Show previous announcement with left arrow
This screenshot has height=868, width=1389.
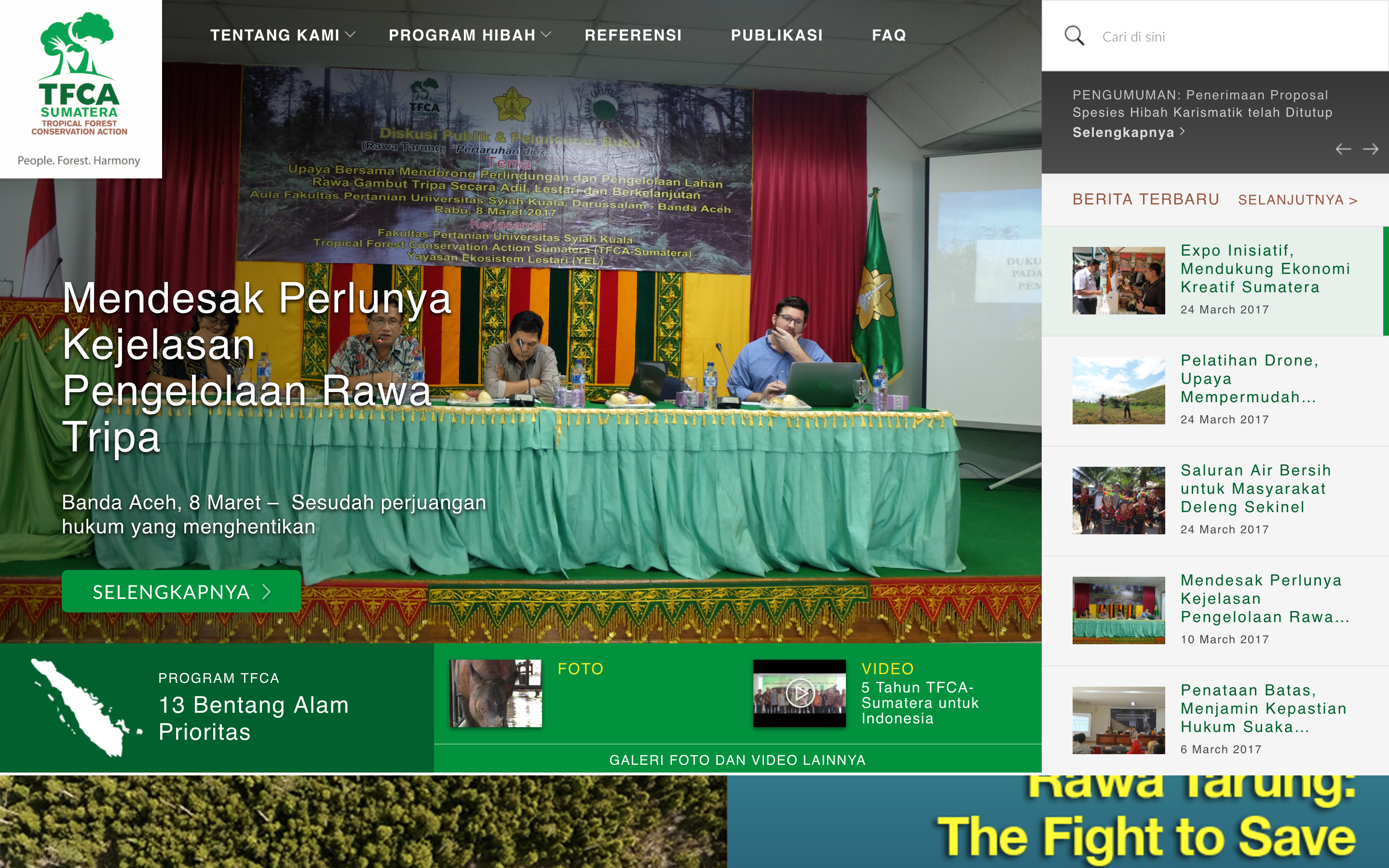(x=1343, y=149)
